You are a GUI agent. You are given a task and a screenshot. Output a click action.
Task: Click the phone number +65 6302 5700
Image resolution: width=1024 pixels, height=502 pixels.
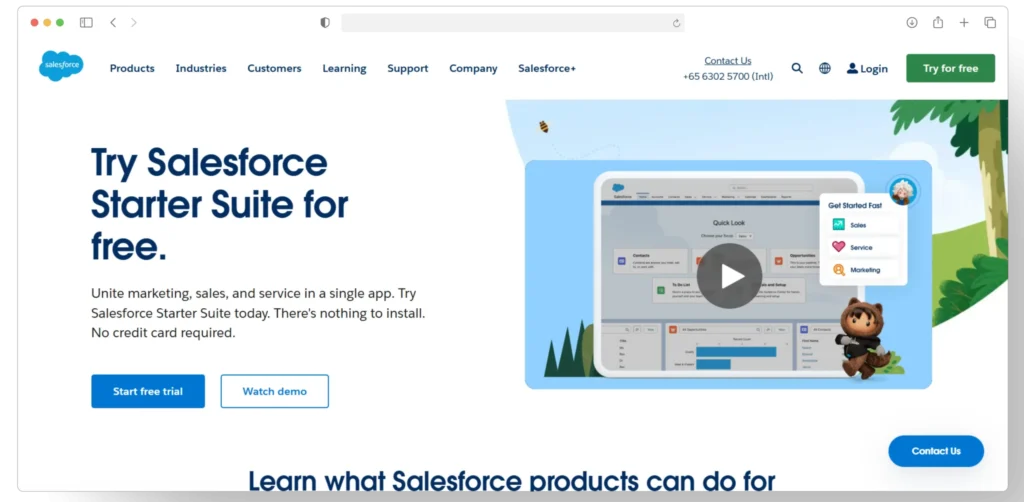(728, 76)
